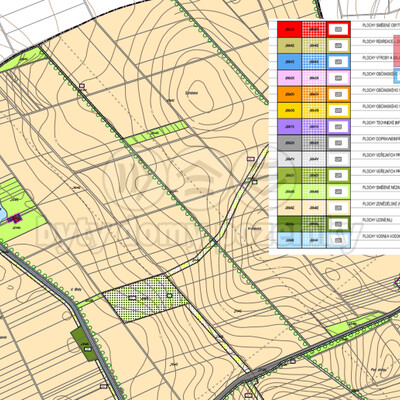400x400 pixels.
Task: Click the light green strip parcel in map center
Action: point(156,133)
